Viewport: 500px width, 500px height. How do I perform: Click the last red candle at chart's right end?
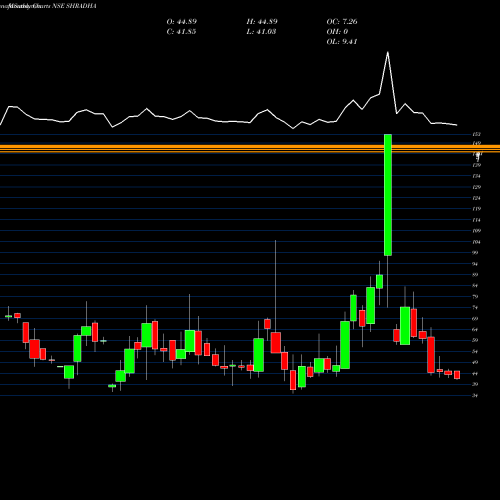point(457,375)
